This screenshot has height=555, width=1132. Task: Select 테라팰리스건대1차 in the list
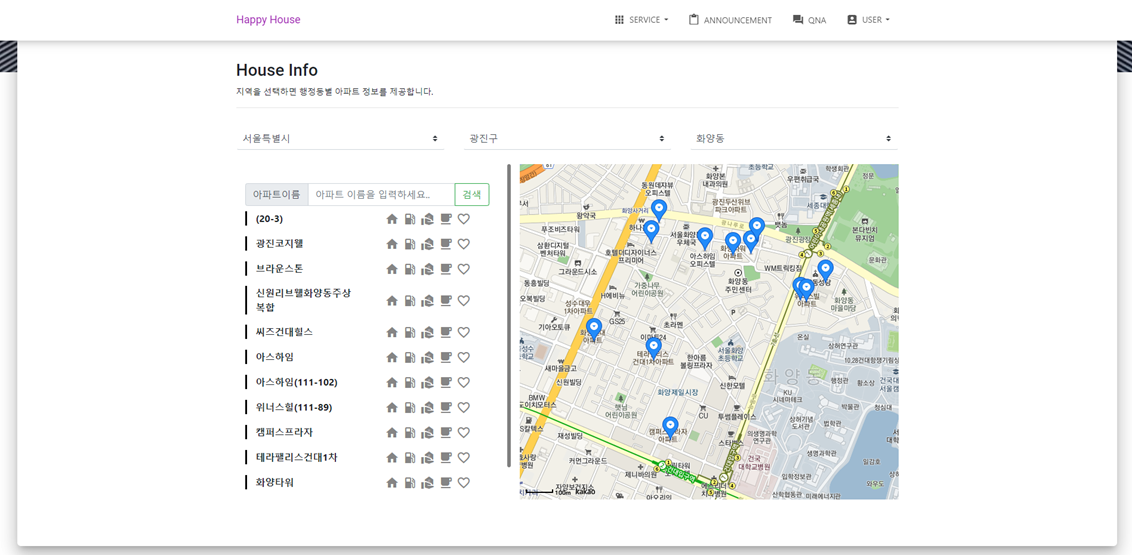pos(297,458)
